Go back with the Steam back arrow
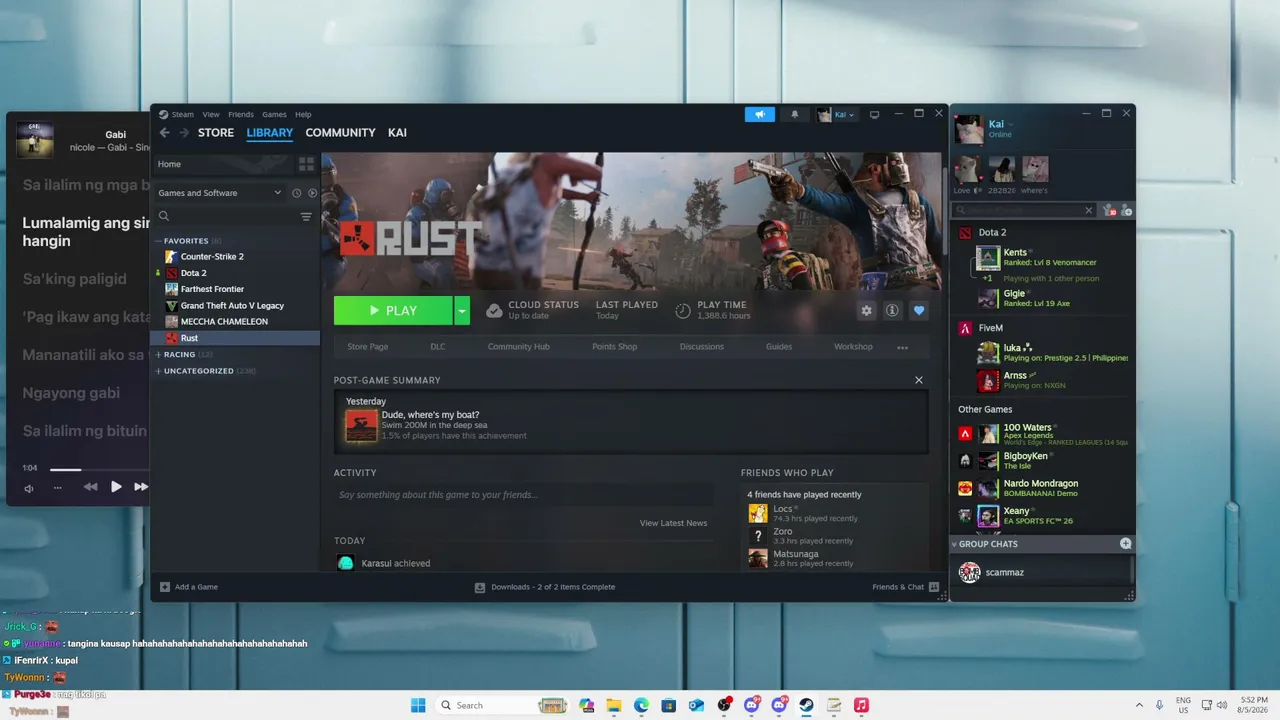 pyautogui.click(x=165, y=133)
